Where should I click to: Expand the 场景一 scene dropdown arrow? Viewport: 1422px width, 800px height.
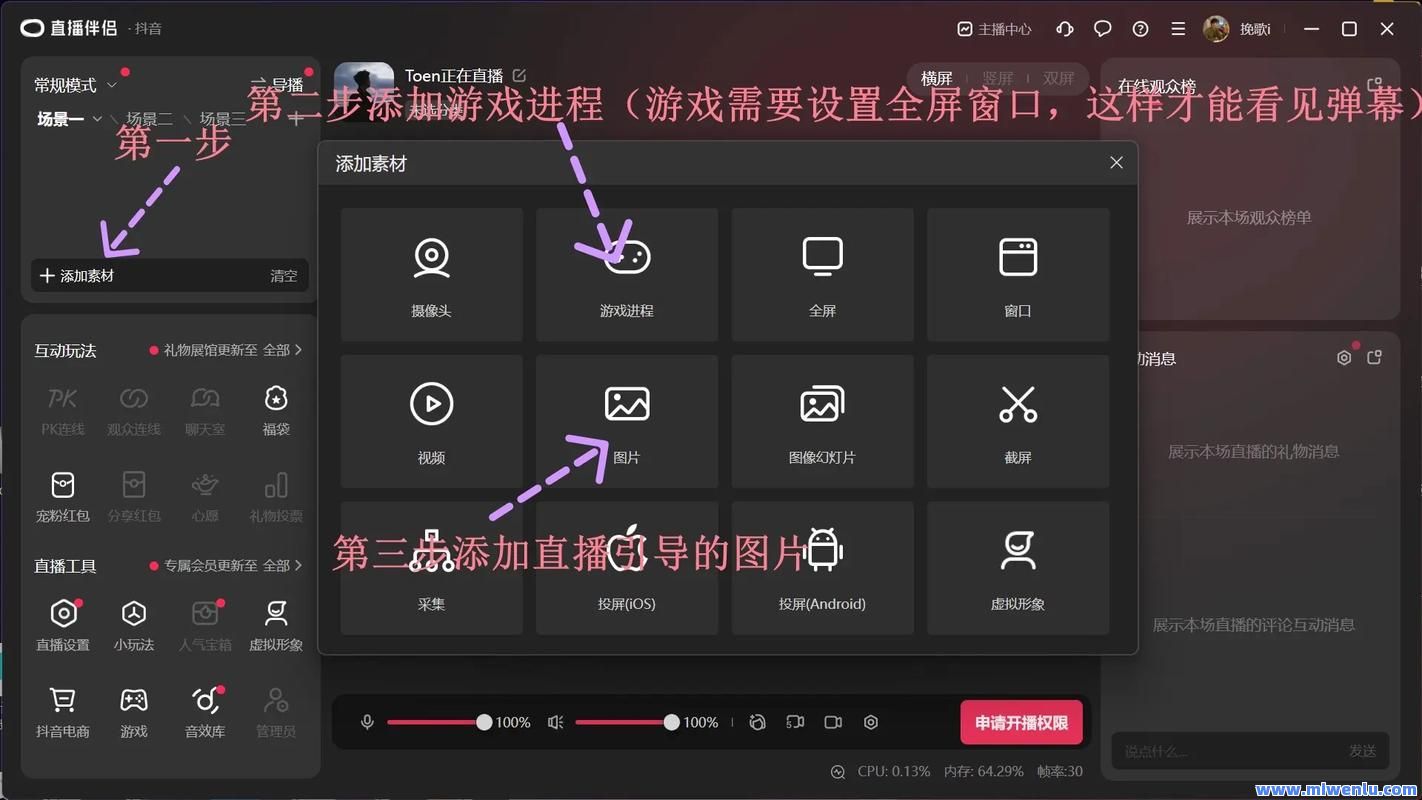click(97, 119)
